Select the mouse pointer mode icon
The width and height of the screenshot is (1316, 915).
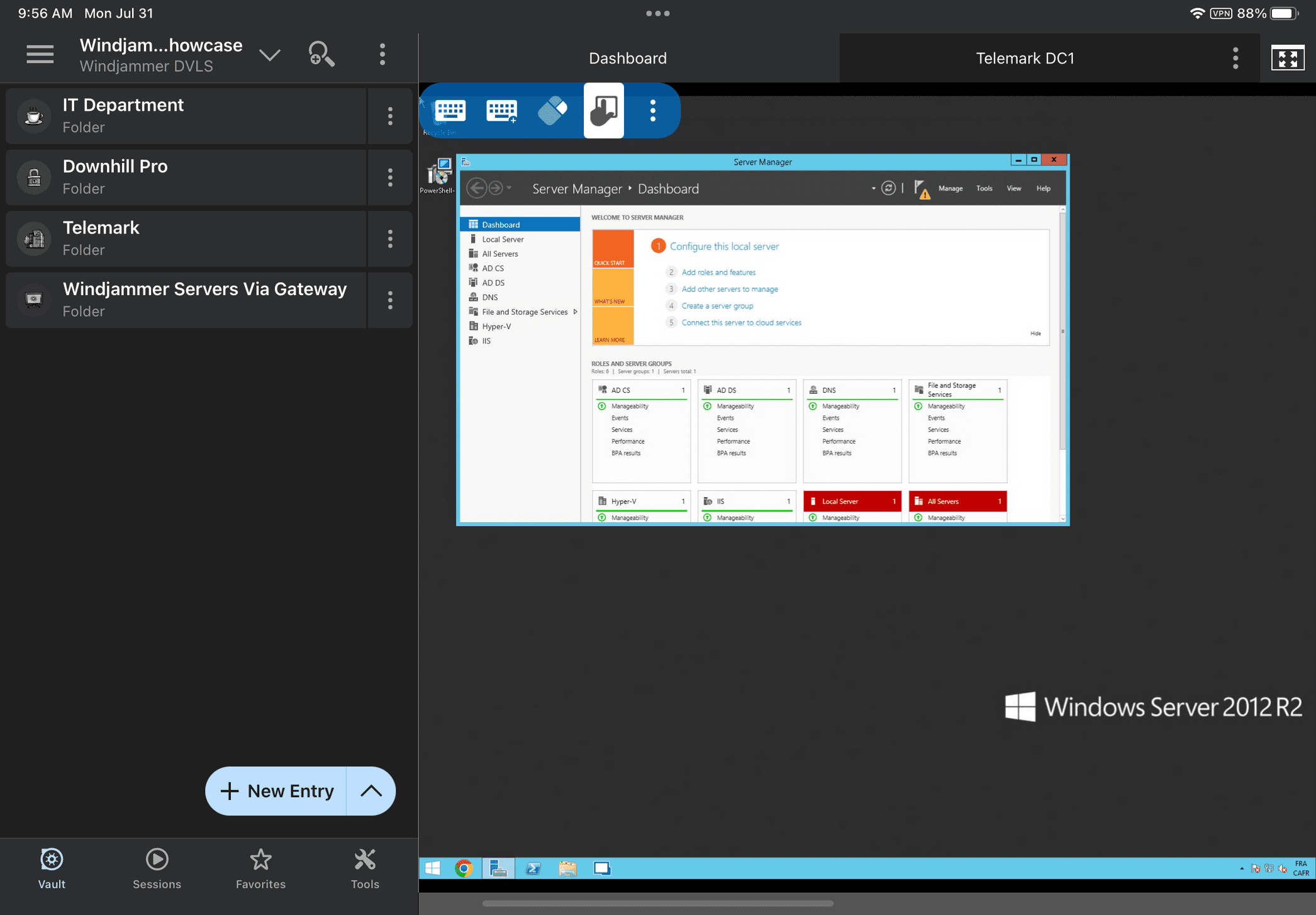pyautogui.click(x=552, y=111)
